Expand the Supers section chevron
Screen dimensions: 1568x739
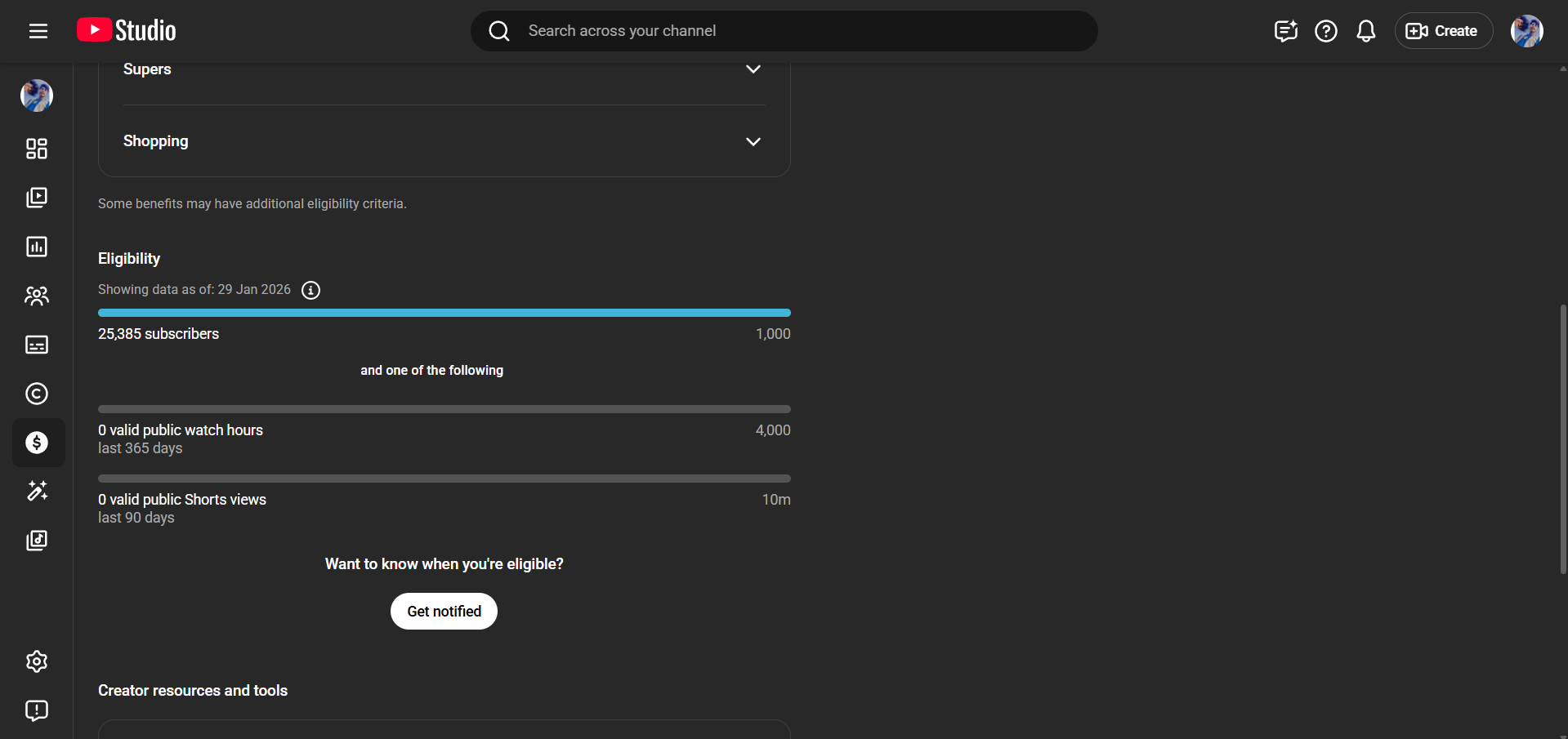pyautogui.click(x=753, y=69)
